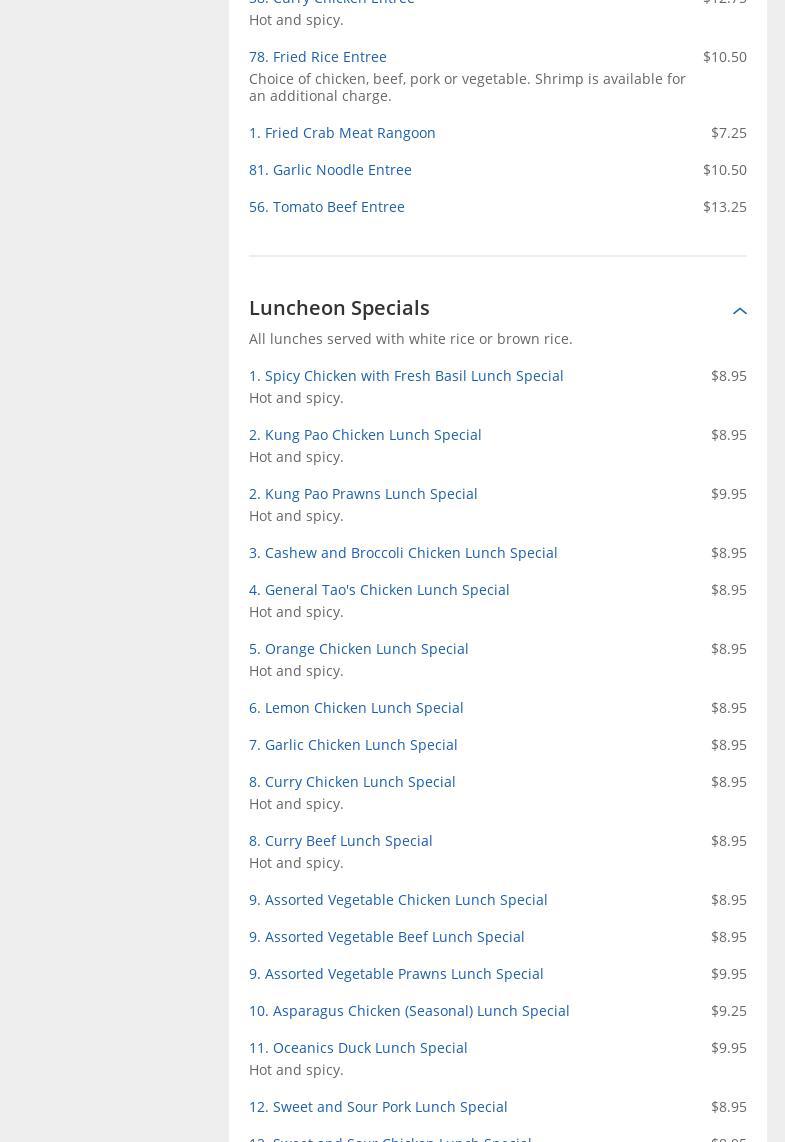Pick Kung Pao Chicken Lunch Special

(365, 435)
